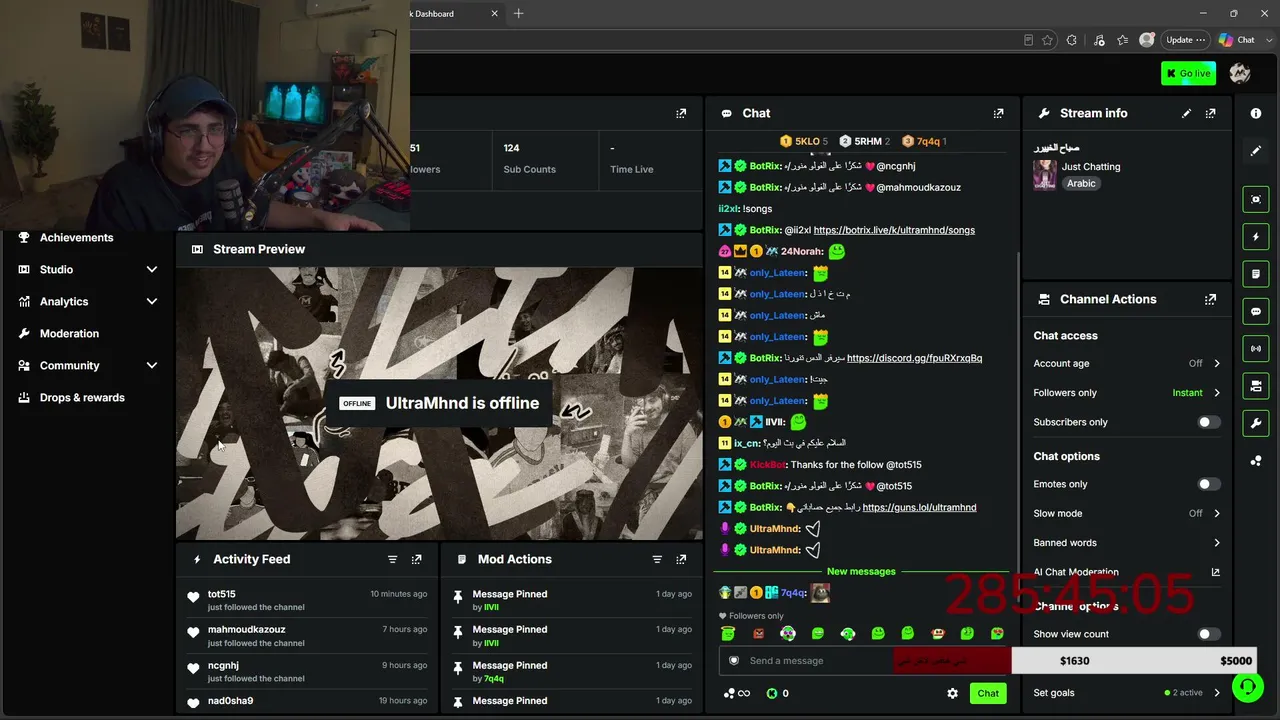The width and height of the screenshot is (1280, 720).
Task: Click the Stream Preview offline image
Action: coord(439,404)
